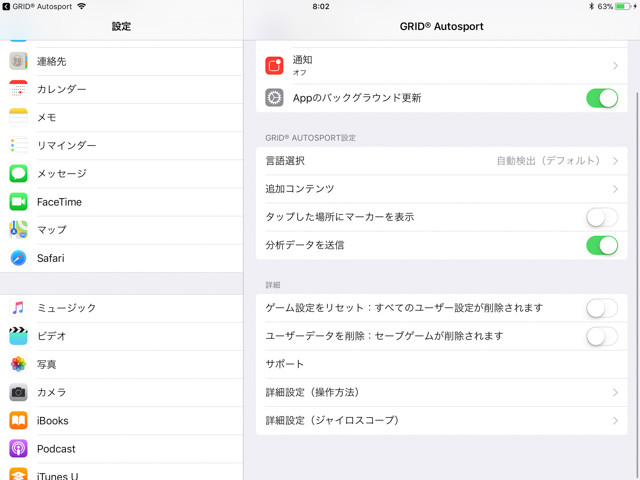Tap 63% battery percentage text
640x480 pixels.
pyautogui.click(x=605, y=6)
